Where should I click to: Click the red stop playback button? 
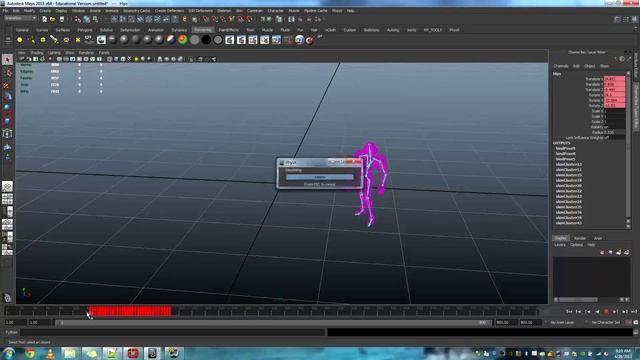[606, 312]
